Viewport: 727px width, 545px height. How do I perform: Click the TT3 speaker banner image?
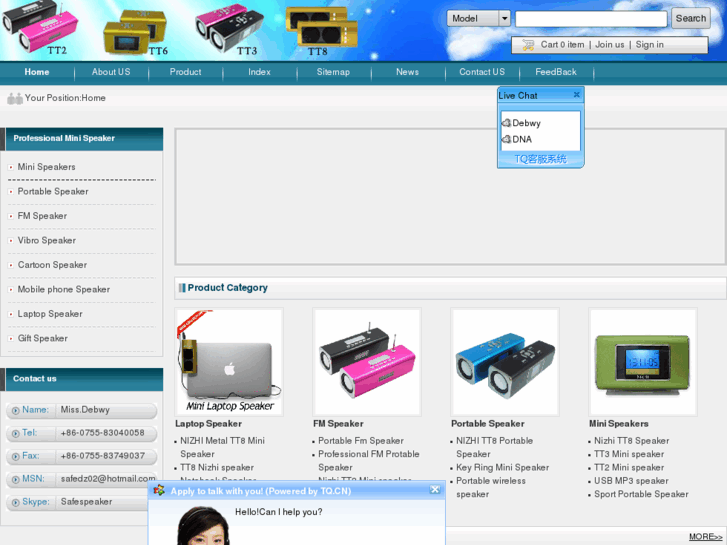click(230, 29)
